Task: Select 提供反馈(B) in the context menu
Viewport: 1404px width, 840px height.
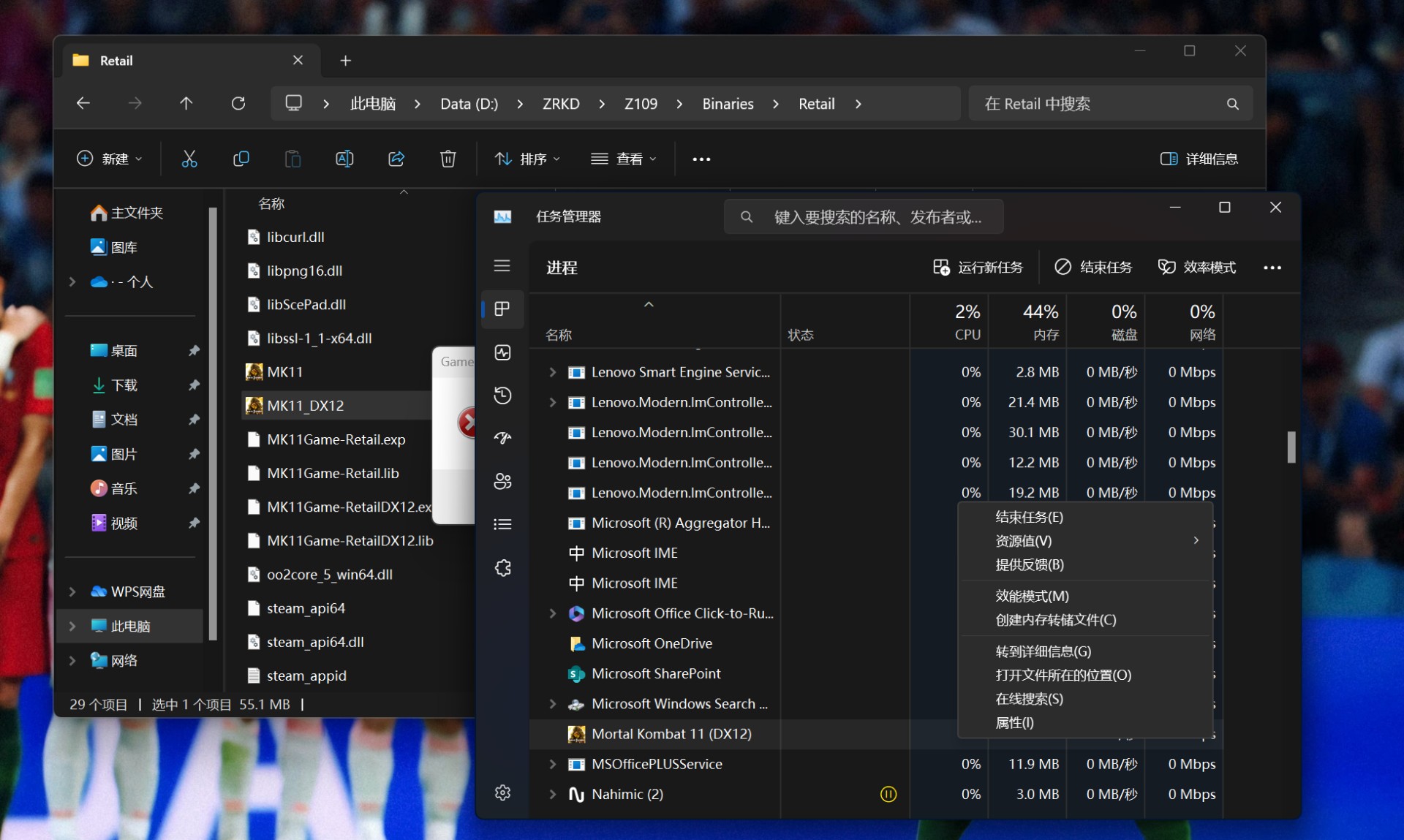Action: tap(1085, 564)
